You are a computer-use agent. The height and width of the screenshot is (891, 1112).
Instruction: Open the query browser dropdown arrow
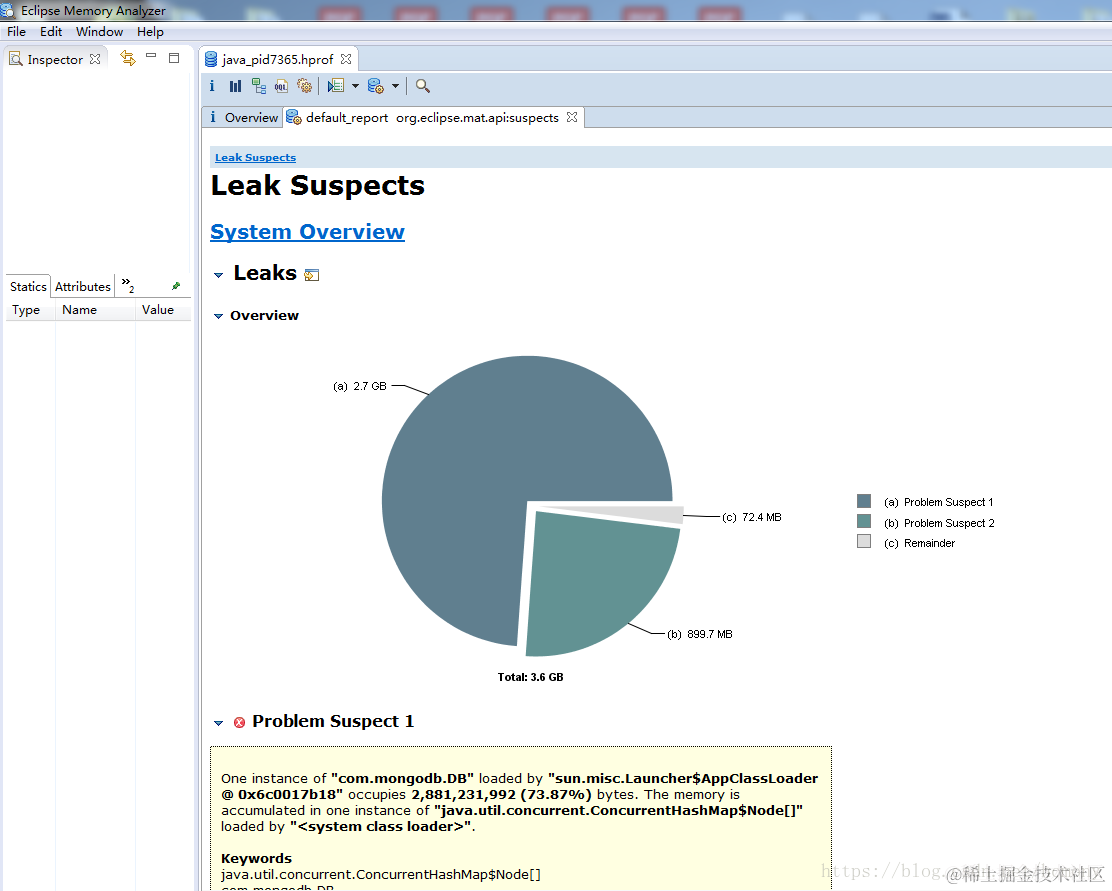tap(395, 86)
